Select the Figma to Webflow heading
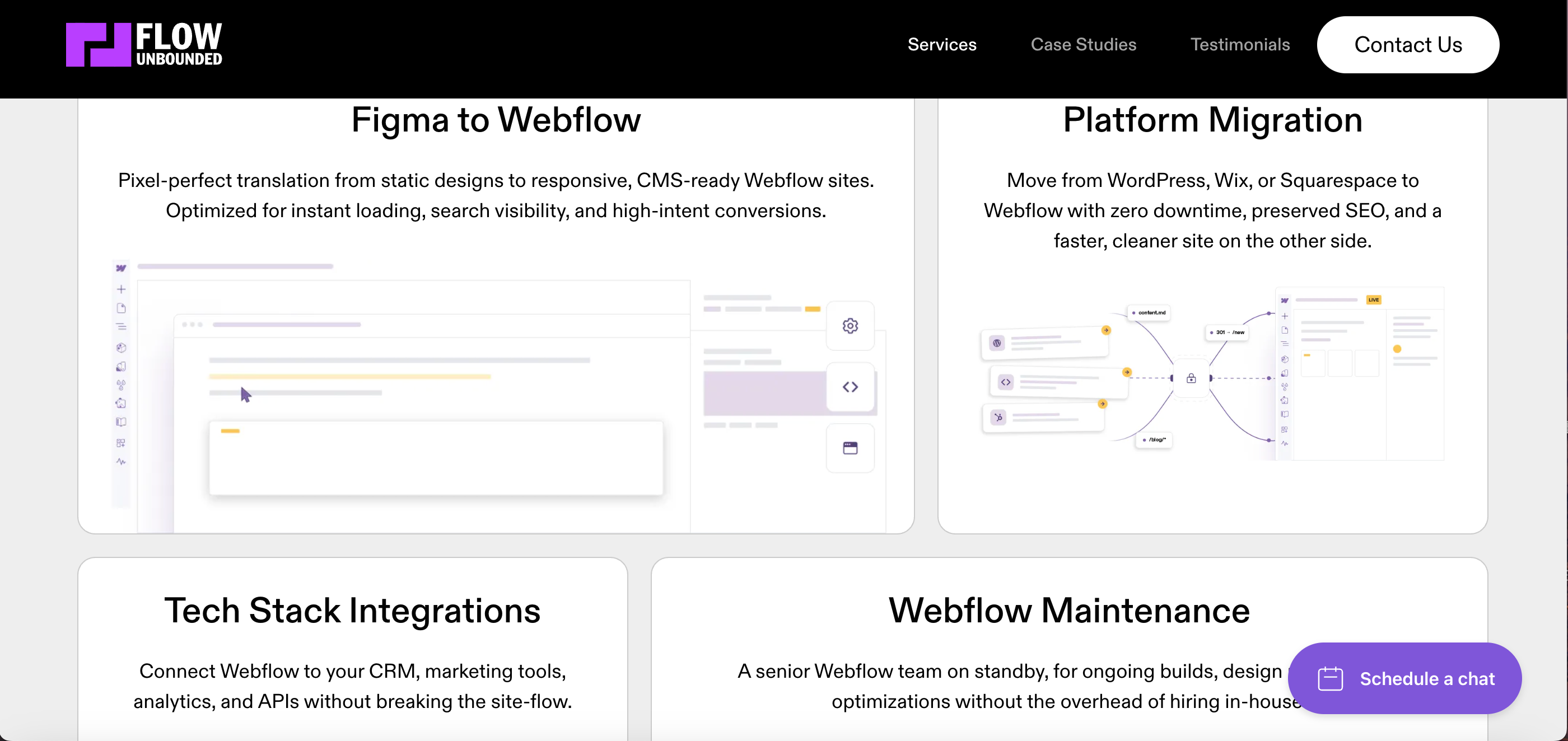 point(496,119)
